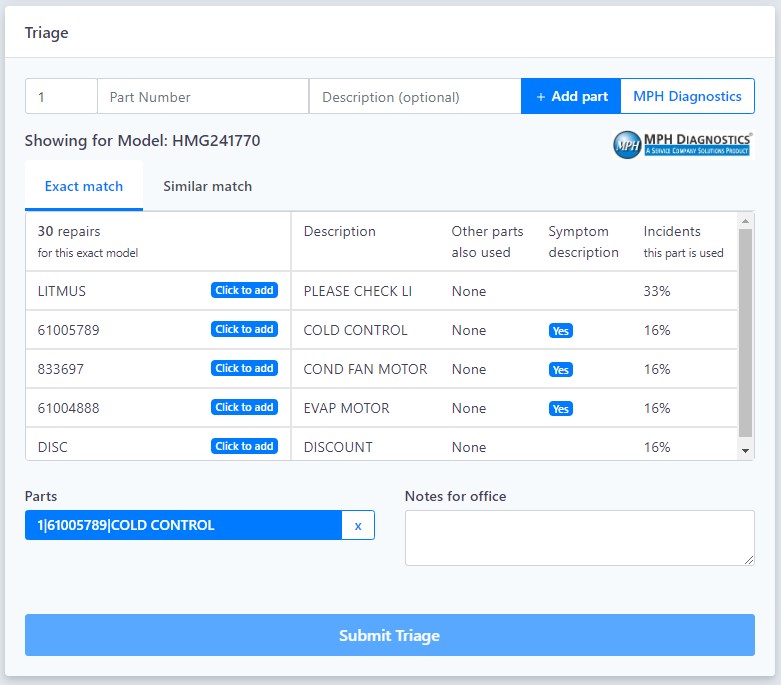Open the Similar match tab
This screenshot has width=781, height=685.
tap(207, 186)
